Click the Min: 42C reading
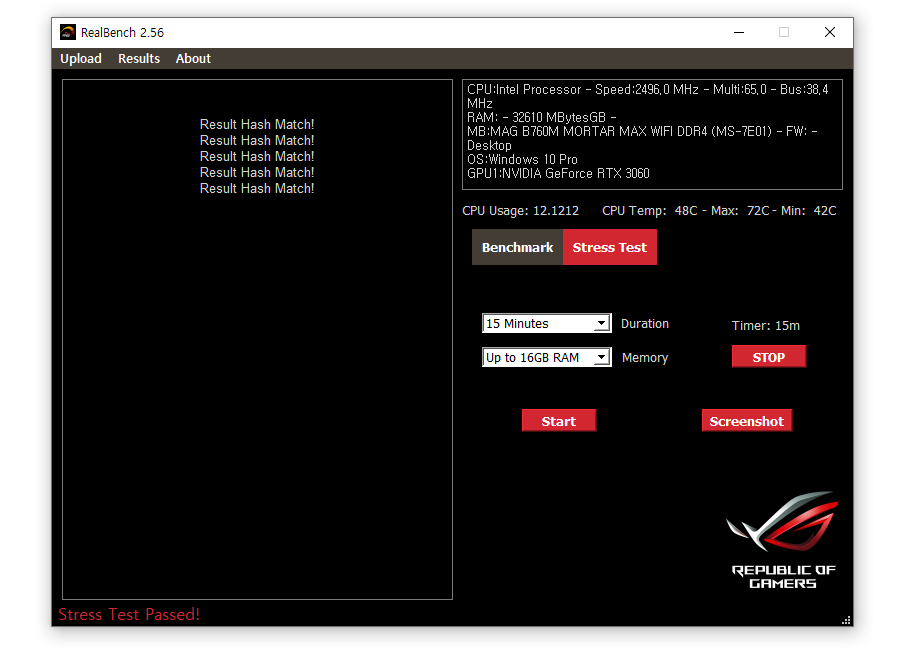Image resolution: width=910 pixels, height=668 pixels. click(808, 211)
